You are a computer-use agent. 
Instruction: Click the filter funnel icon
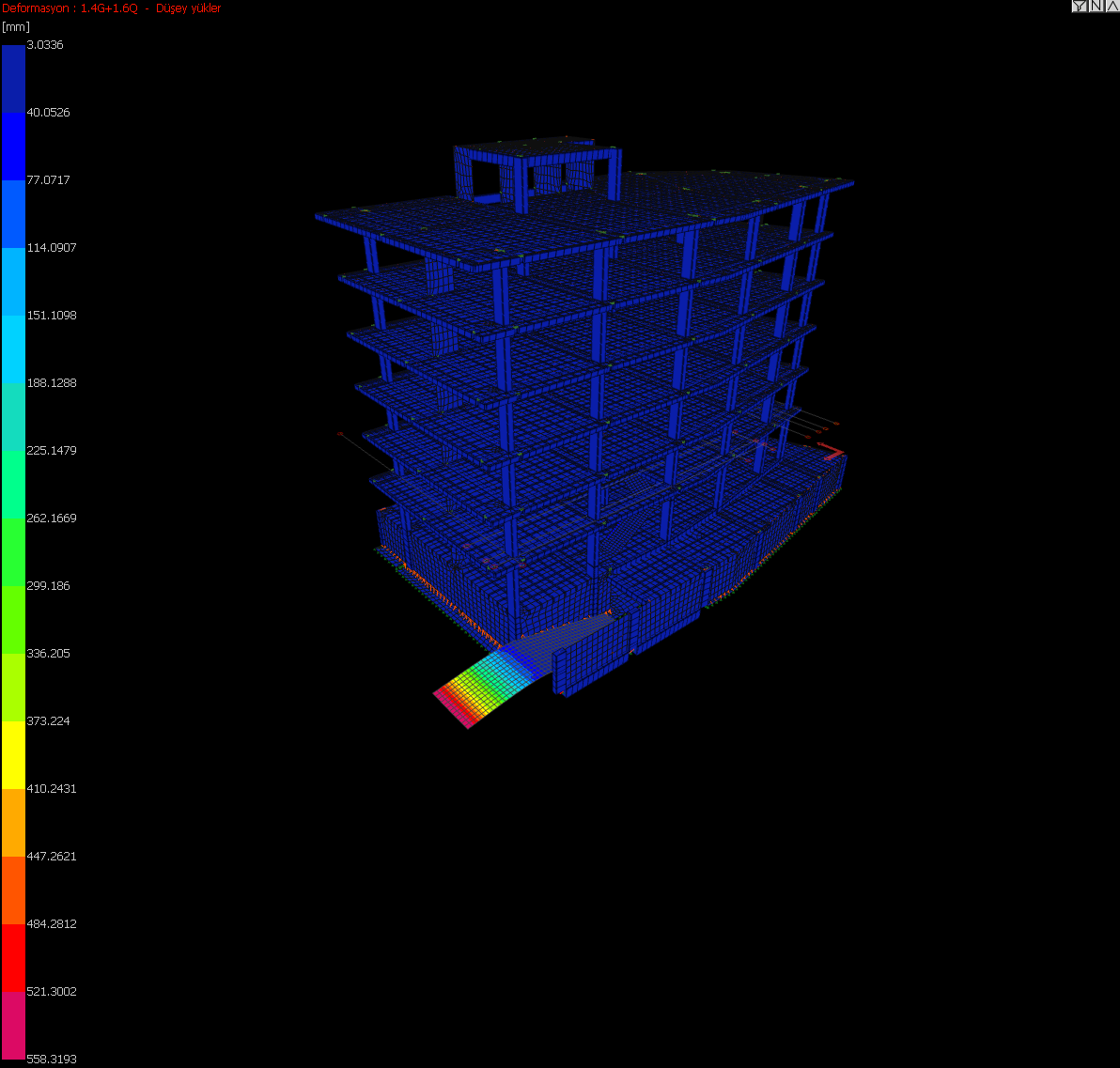click(x=1079, y=7)
